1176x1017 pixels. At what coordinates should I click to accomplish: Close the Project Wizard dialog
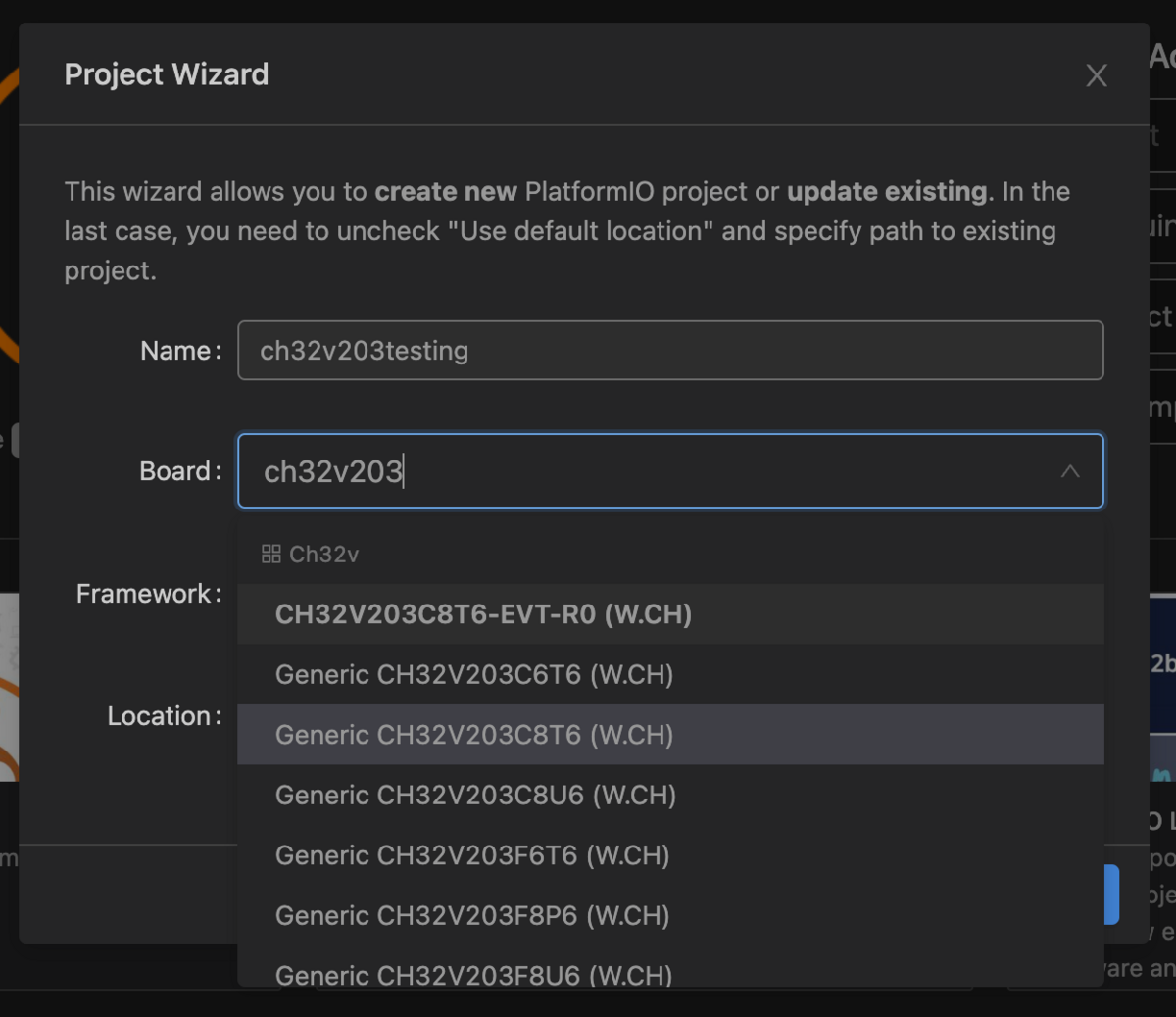tap(1097, 75)
